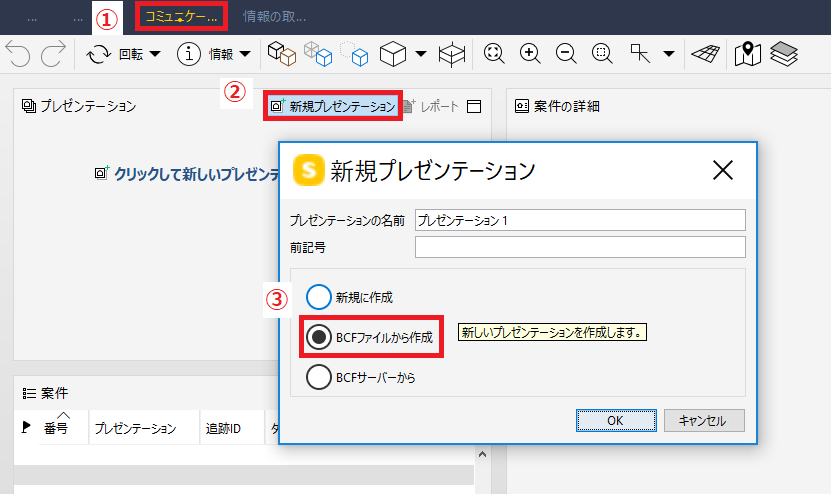
Task: Click the 追跡ID column header
Action: click(232, 428)
